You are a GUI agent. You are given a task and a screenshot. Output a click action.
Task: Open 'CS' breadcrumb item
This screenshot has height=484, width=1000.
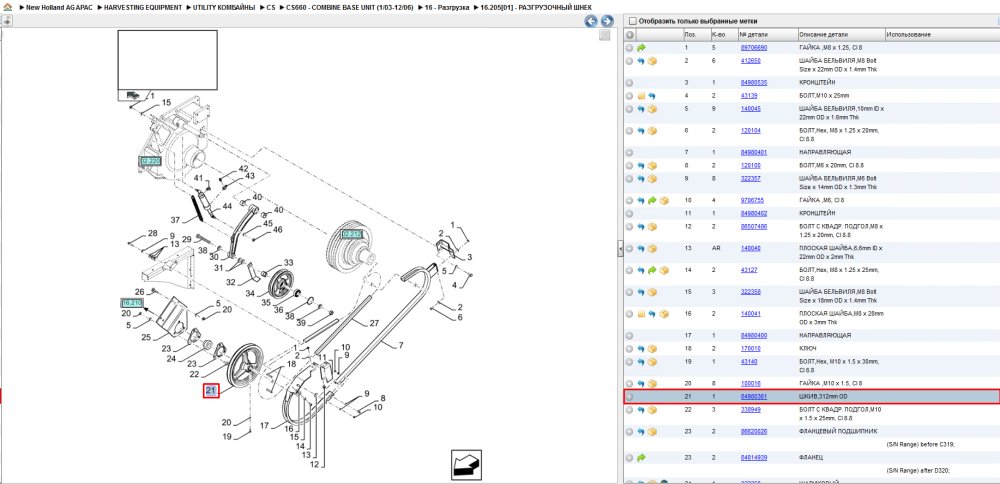tap(270, 6)
